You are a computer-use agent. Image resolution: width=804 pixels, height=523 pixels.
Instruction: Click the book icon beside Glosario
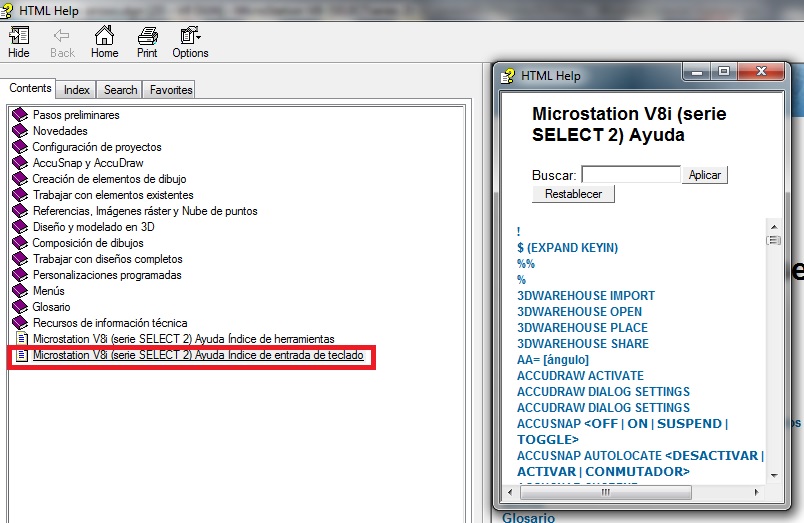coord(20,306)
